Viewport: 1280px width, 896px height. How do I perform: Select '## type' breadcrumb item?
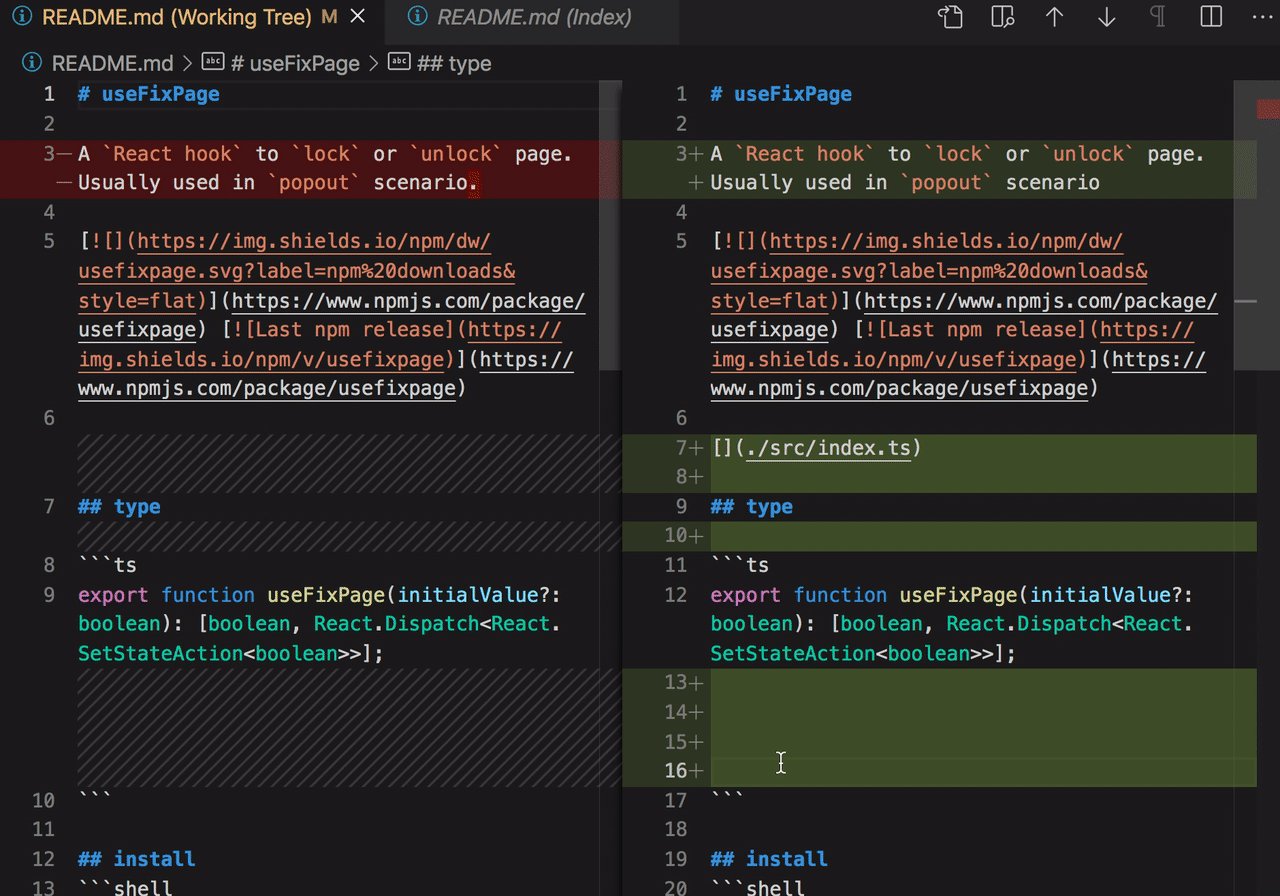[454, 63]
